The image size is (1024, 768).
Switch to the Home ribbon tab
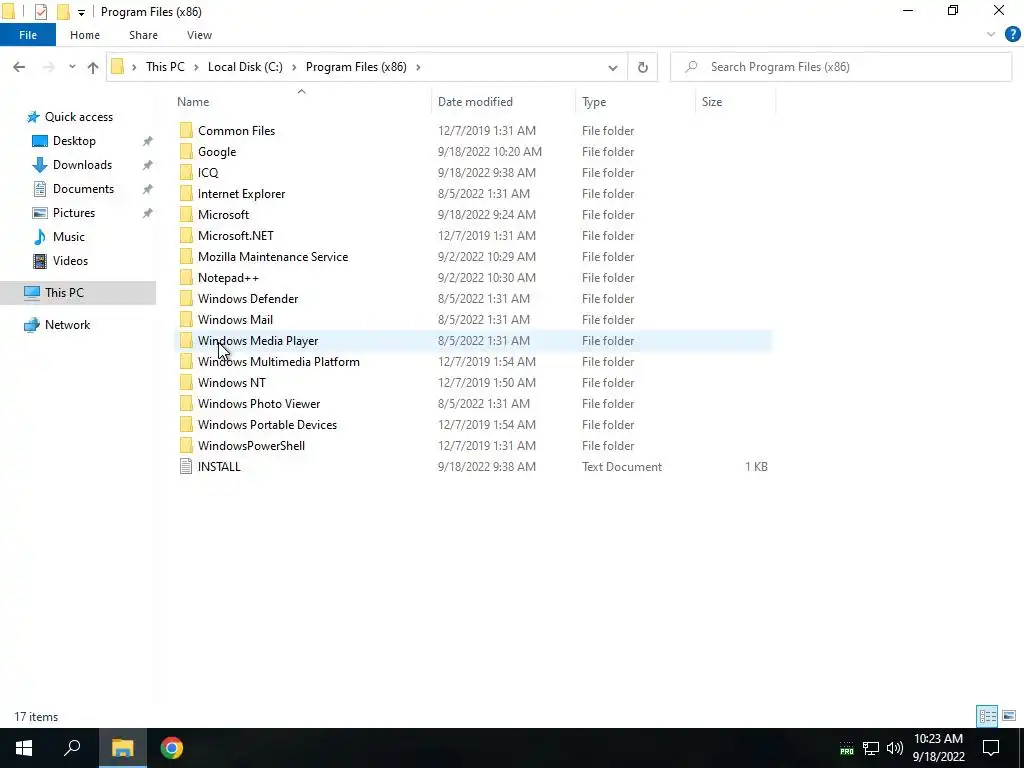coord(85,35)
